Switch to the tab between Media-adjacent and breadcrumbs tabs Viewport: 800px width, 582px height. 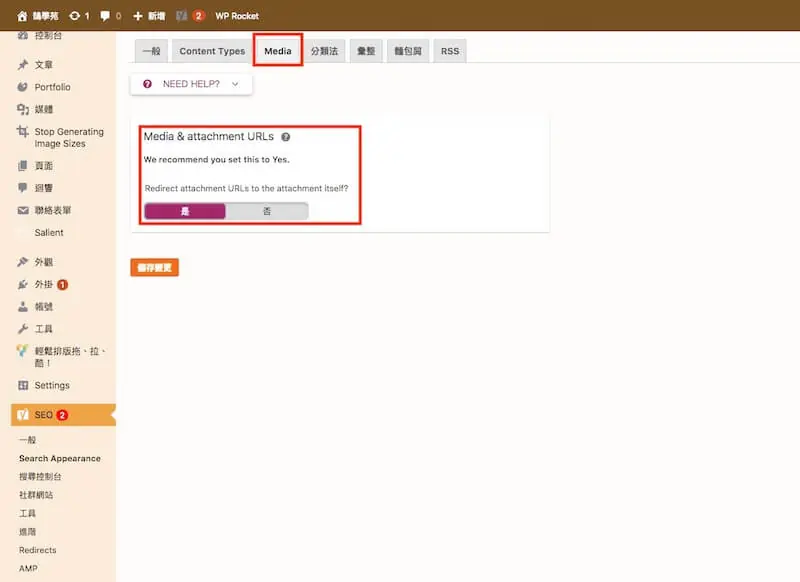(x=366, y=52)
